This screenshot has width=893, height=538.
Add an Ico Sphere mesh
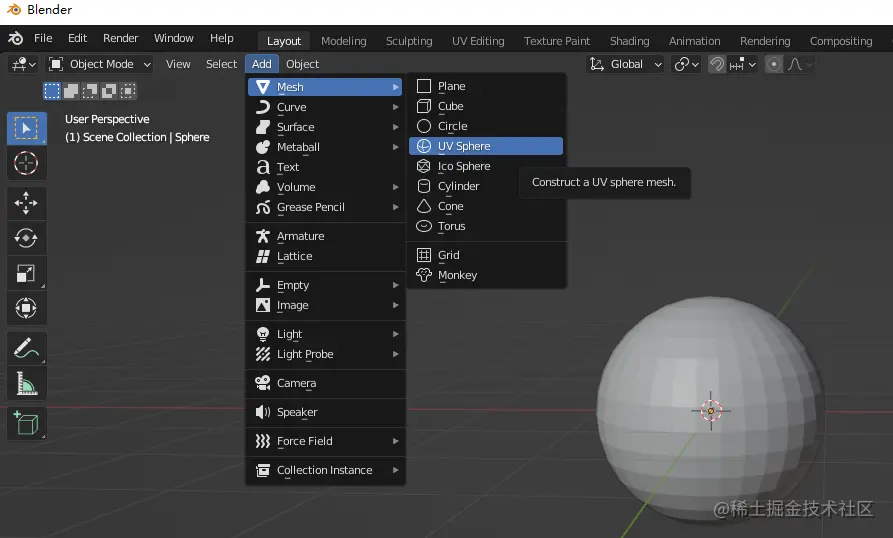click(486, 166)
